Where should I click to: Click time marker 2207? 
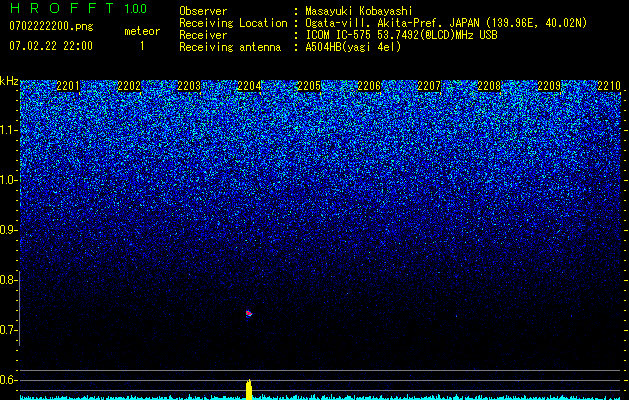[x=429, y=86]
